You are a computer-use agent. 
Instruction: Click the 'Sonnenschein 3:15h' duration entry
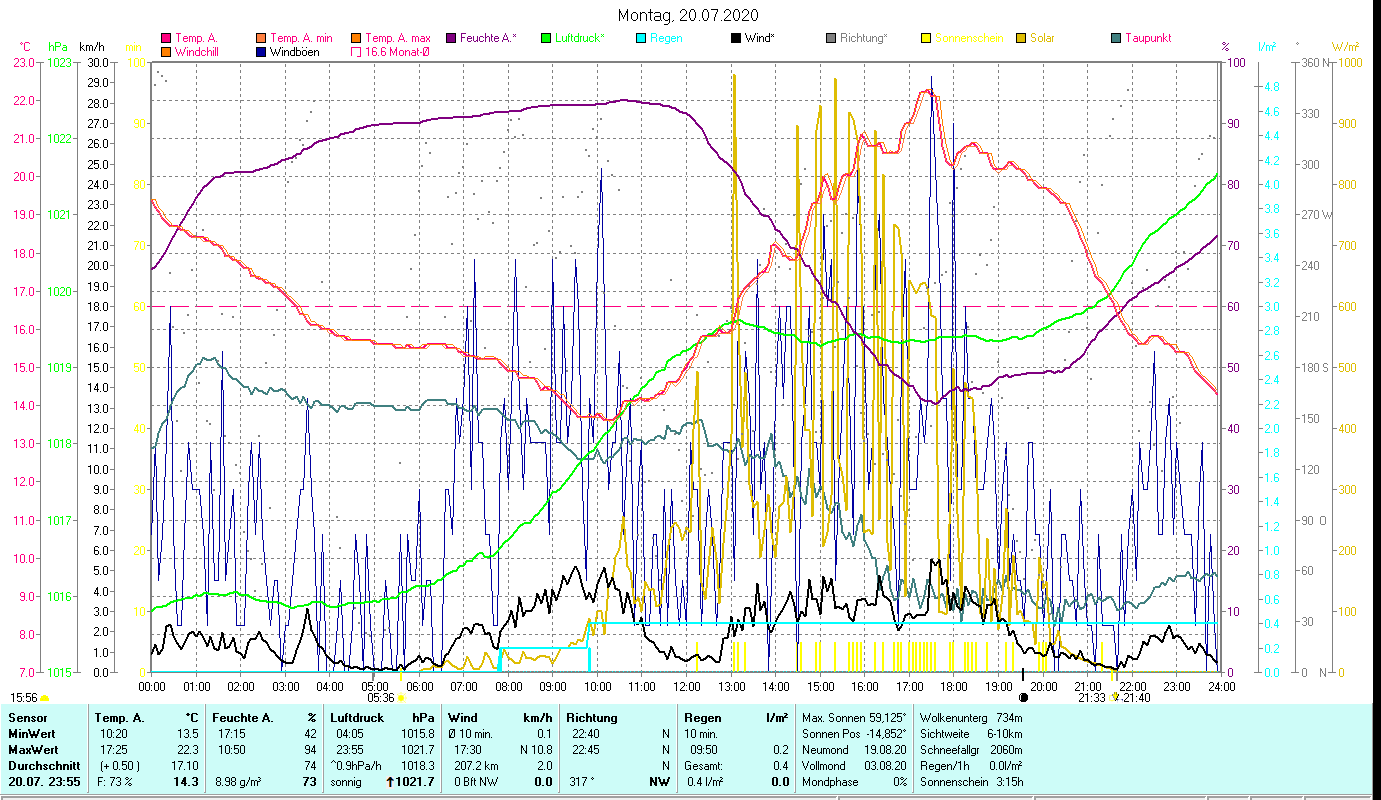pos(971,782)
